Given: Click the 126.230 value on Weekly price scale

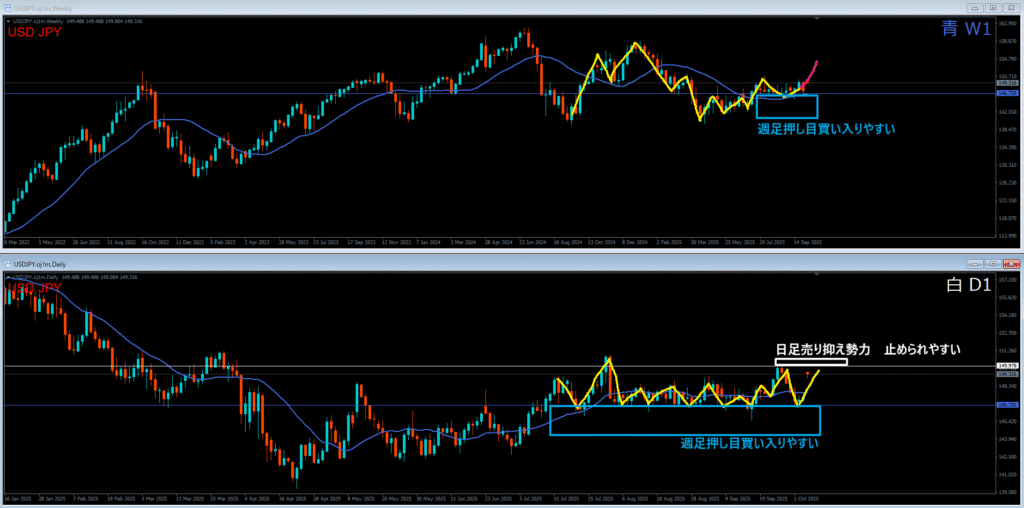Looking at the screenshot, I should (1008, 183).
